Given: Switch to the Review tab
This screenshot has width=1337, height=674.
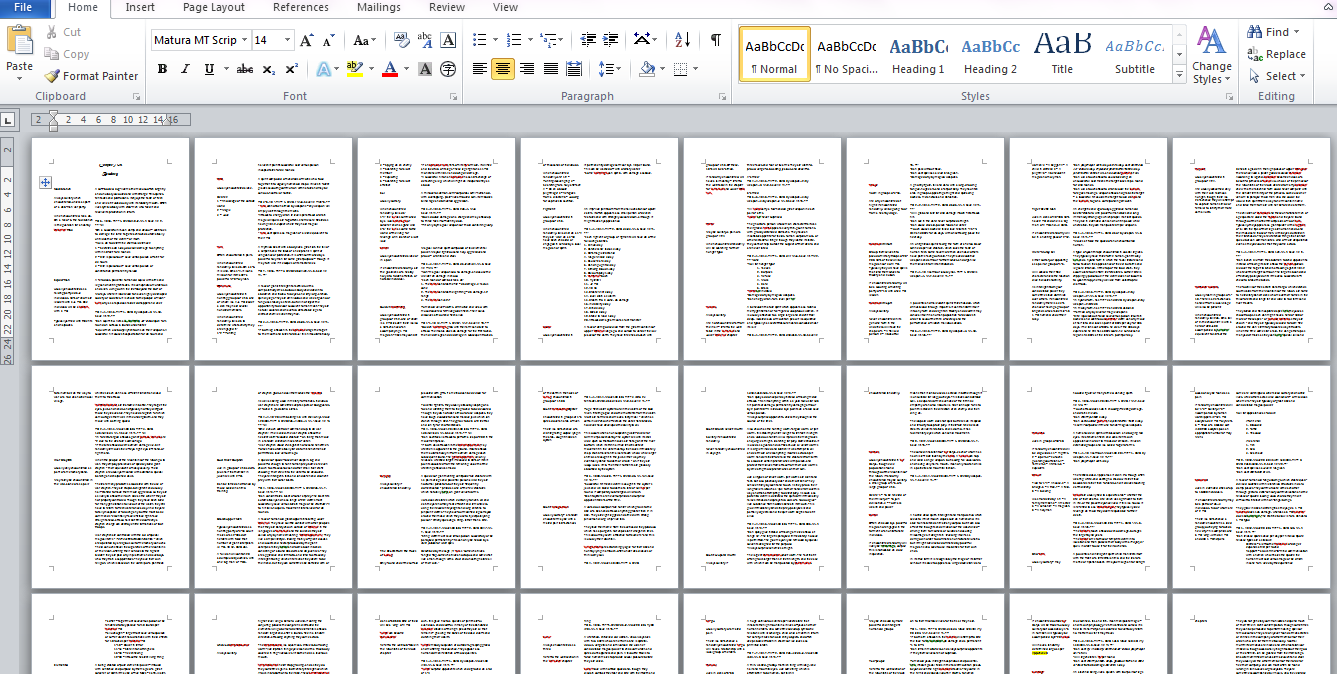Looking at the screenshot, I should point(447,7).
